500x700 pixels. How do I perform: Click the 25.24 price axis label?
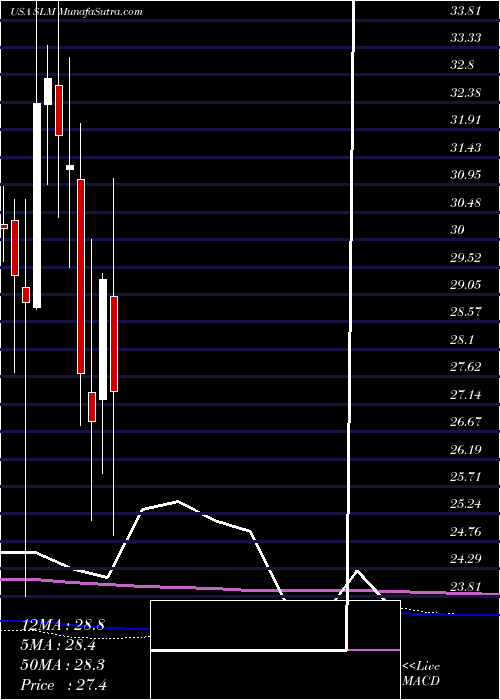click(x=466, y=504)
